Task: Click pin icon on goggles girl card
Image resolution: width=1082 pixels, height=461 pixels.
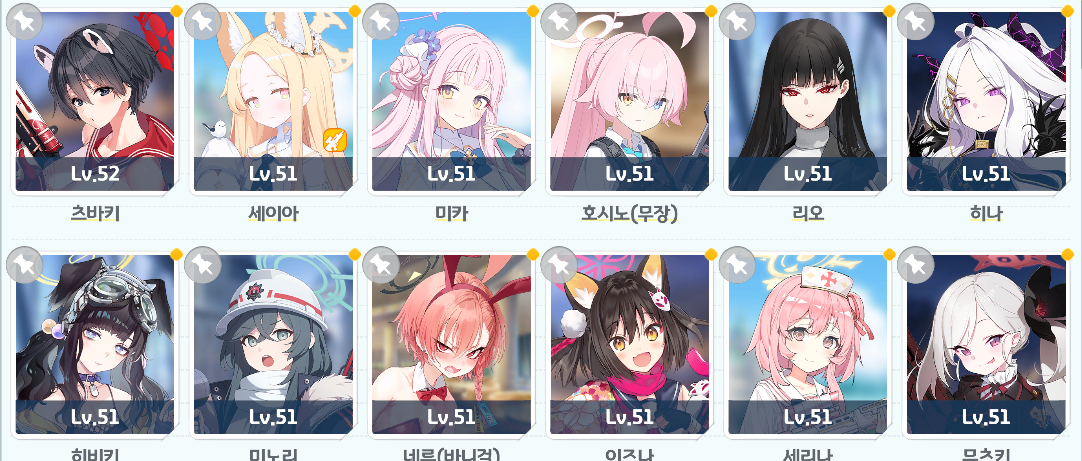Action: [x=24, y=264]
